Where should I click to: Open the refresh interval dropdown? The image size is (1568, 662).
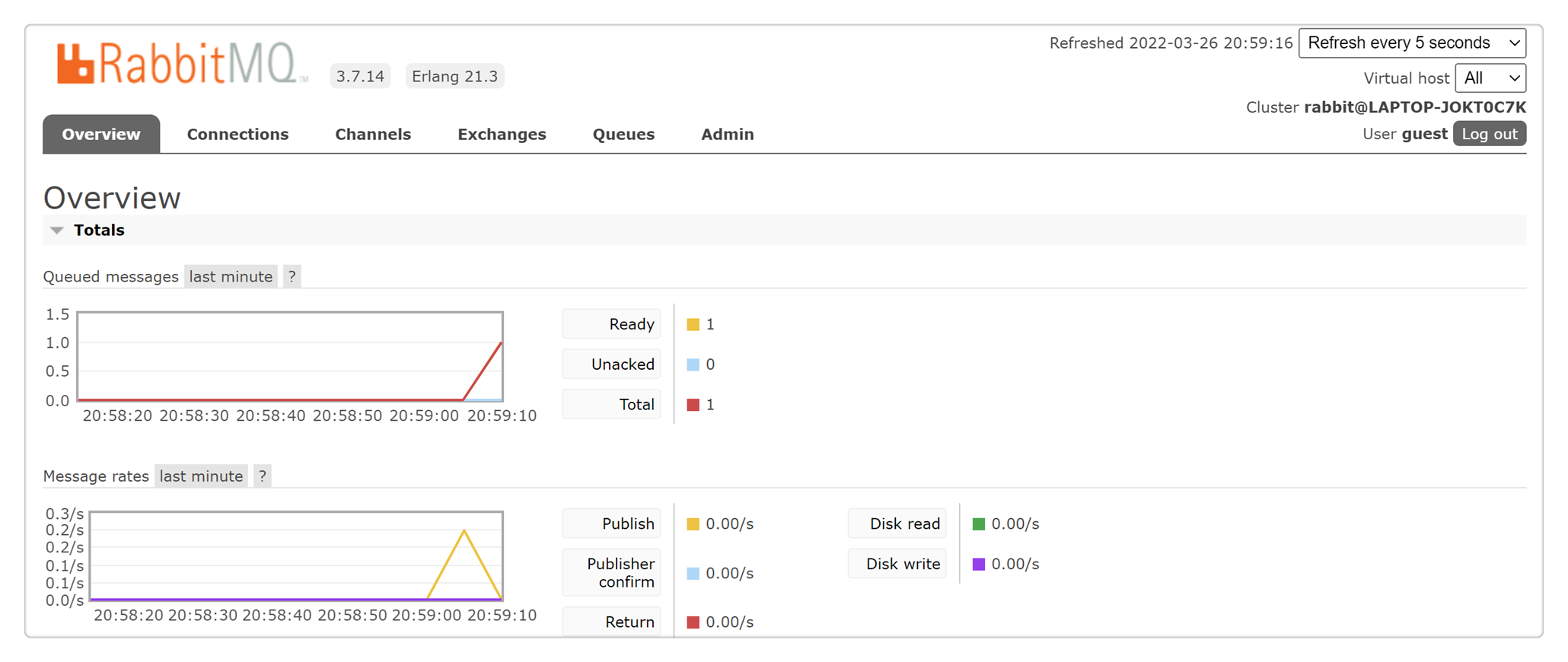pos(1412,43)
